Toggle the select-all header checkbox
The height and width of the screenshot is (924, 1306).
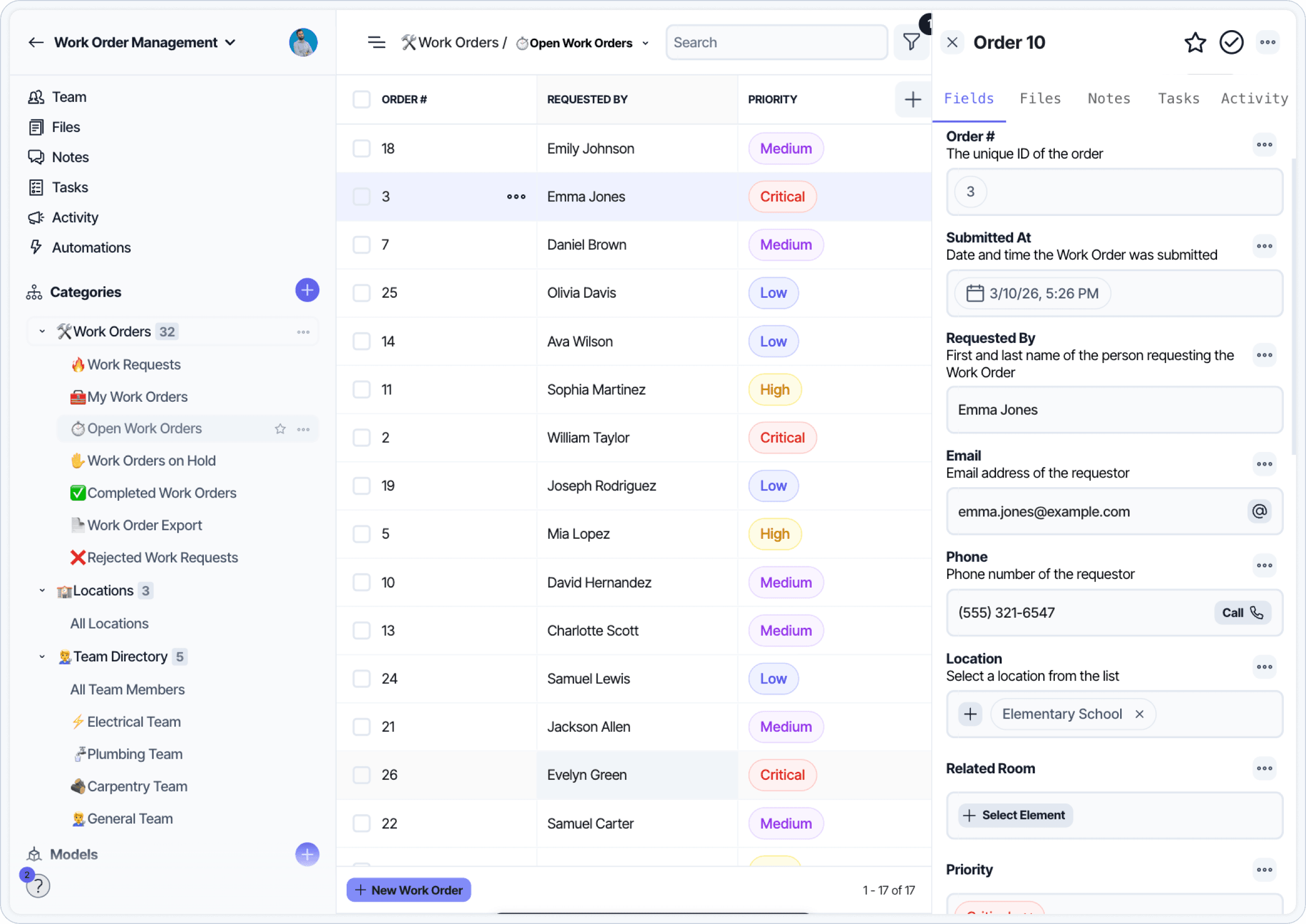(361, 99)
